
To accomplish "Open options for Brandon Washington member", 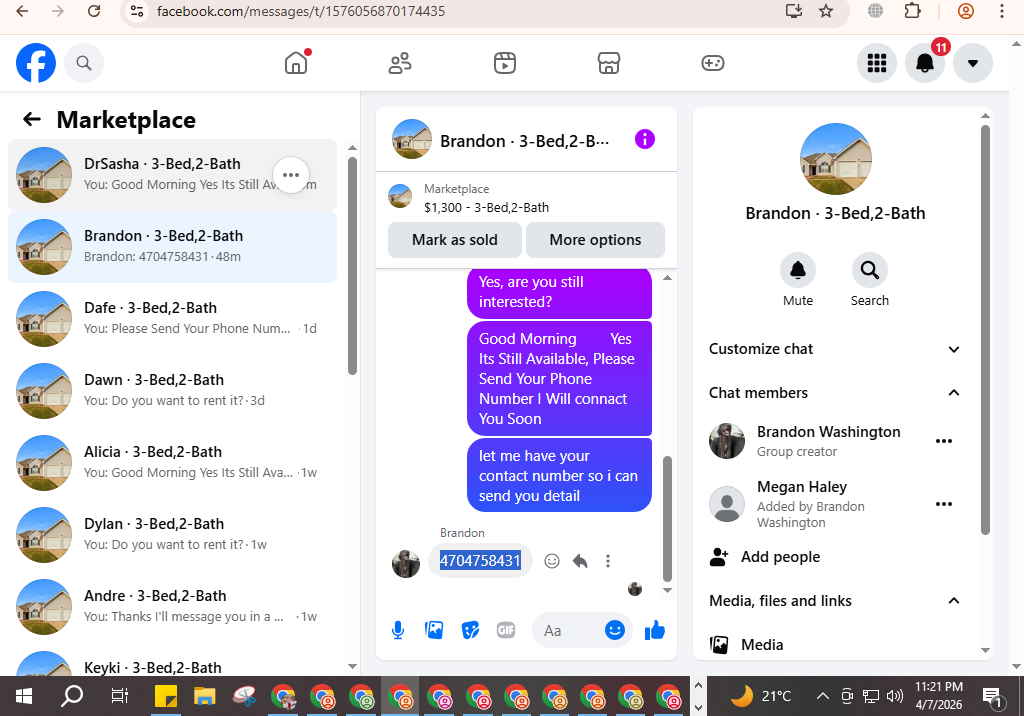I will coord(944,441).
